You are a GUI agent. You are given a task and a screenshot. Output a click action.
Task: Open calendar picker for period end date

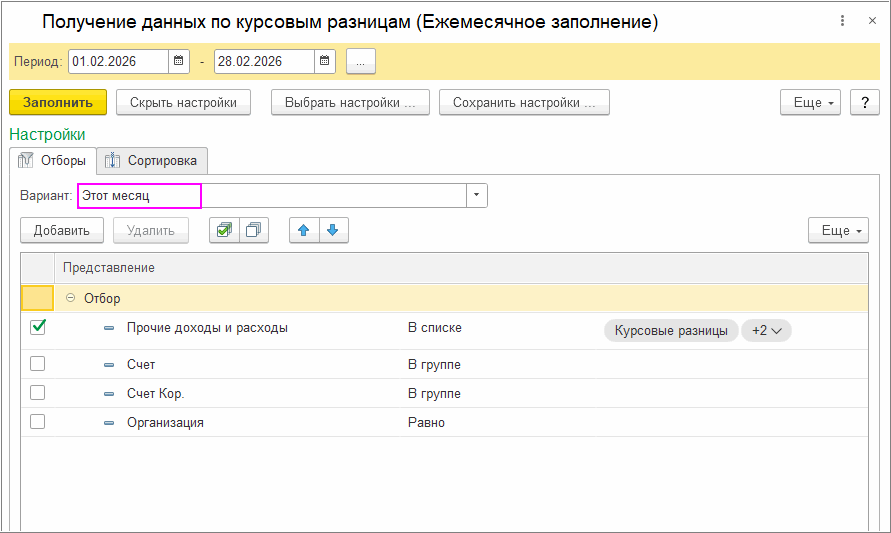(x=325, y=61)
